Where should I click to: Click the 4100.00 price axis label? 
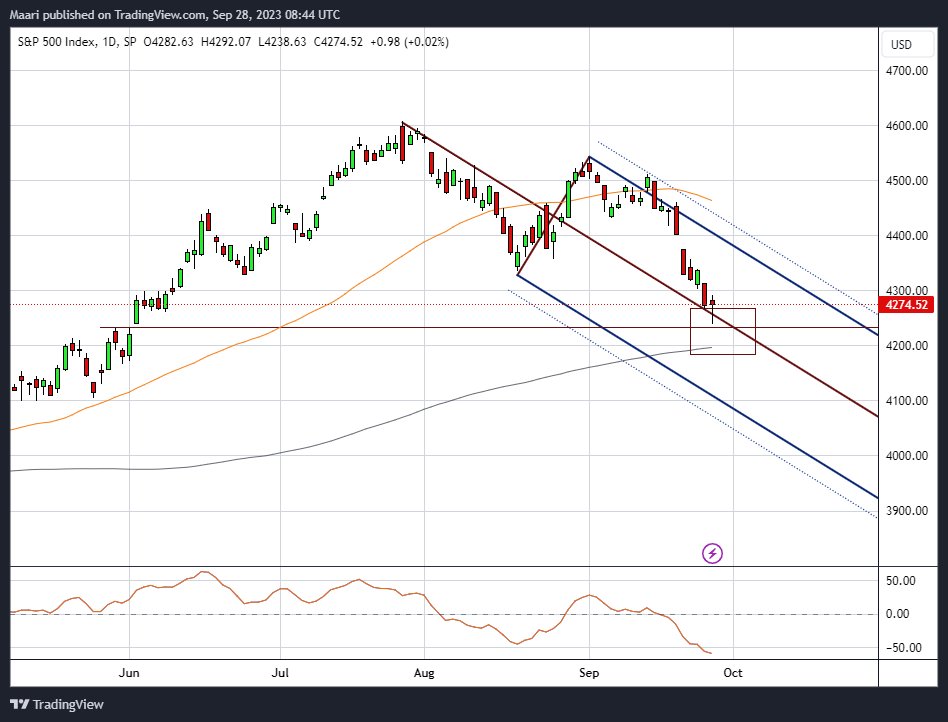(906, 401)
